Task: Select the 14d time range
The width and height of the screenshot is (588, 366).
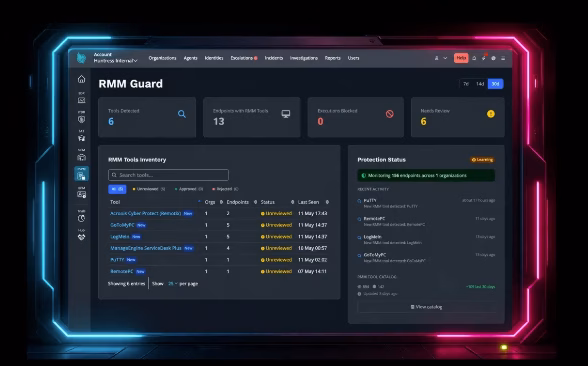Action: 480,84
